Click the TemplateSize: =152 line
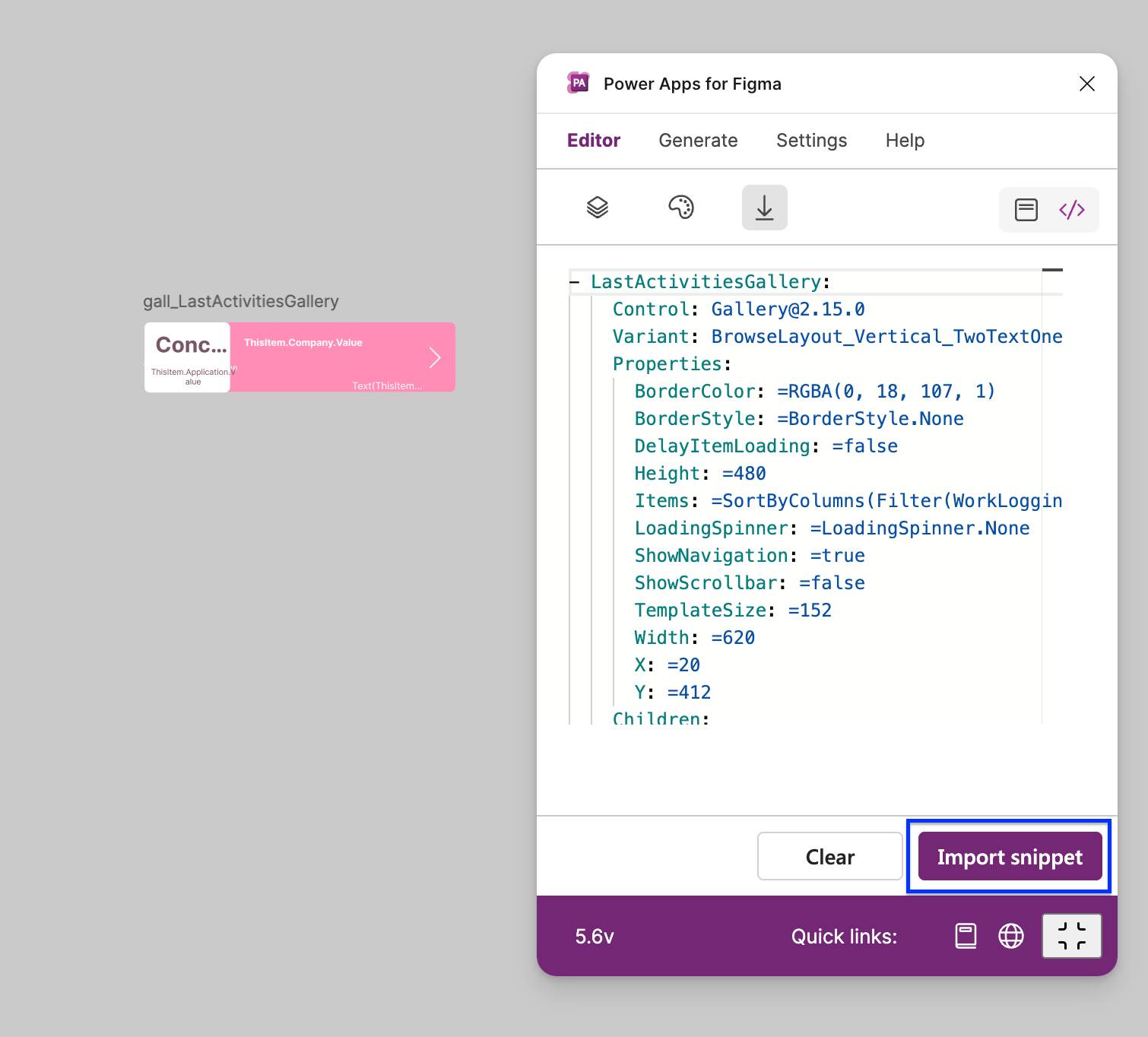Image resolution: width=1148 pixels, height=1037 pixels. pyautogui.click(x=733, y=610)
